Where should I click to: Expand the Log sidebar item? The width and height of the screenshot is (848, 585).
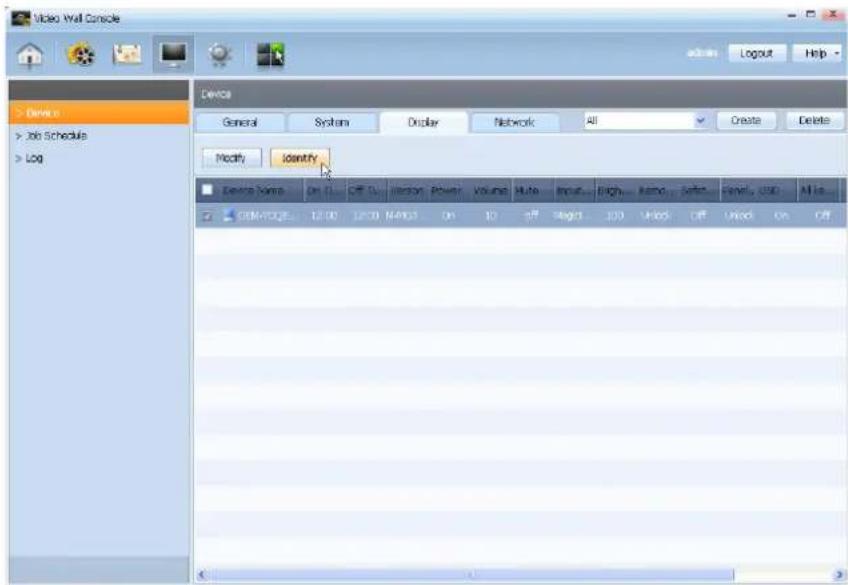click(x=29, y=158)
